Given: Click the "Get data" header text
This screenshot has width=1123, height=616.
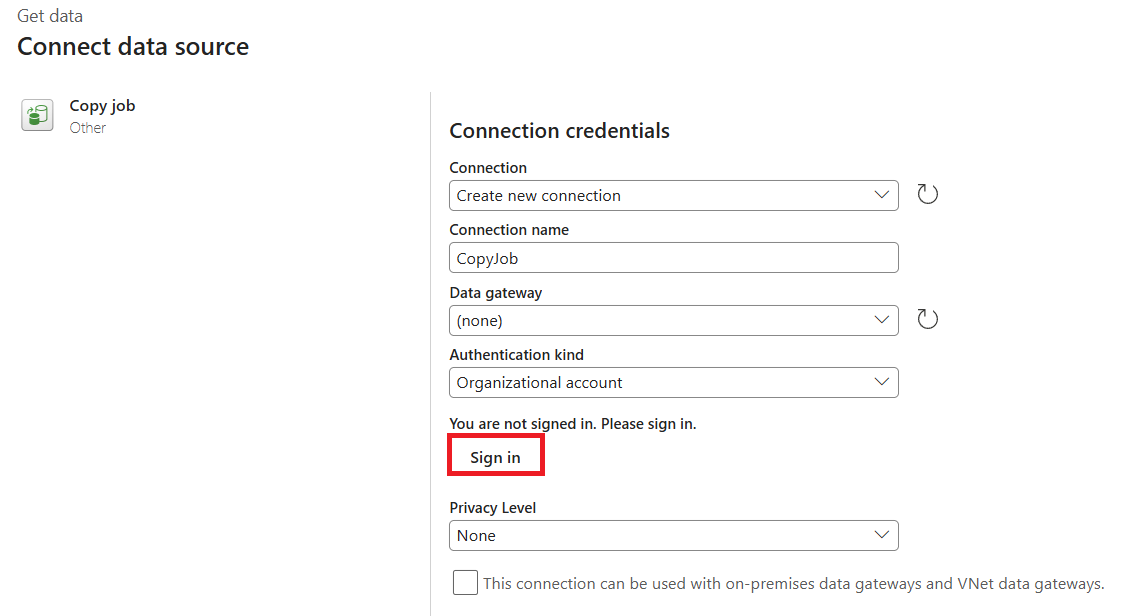Looking at the screenshot, I should (50, 16).
